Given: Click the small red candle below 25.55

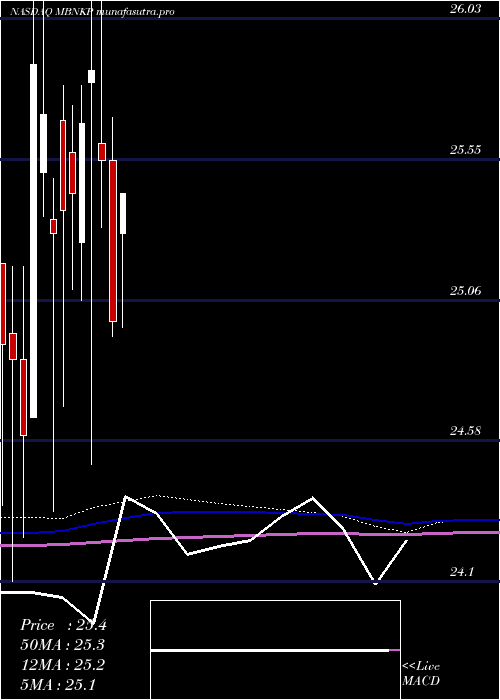Looking at the screenshot, I should point(53,226).
